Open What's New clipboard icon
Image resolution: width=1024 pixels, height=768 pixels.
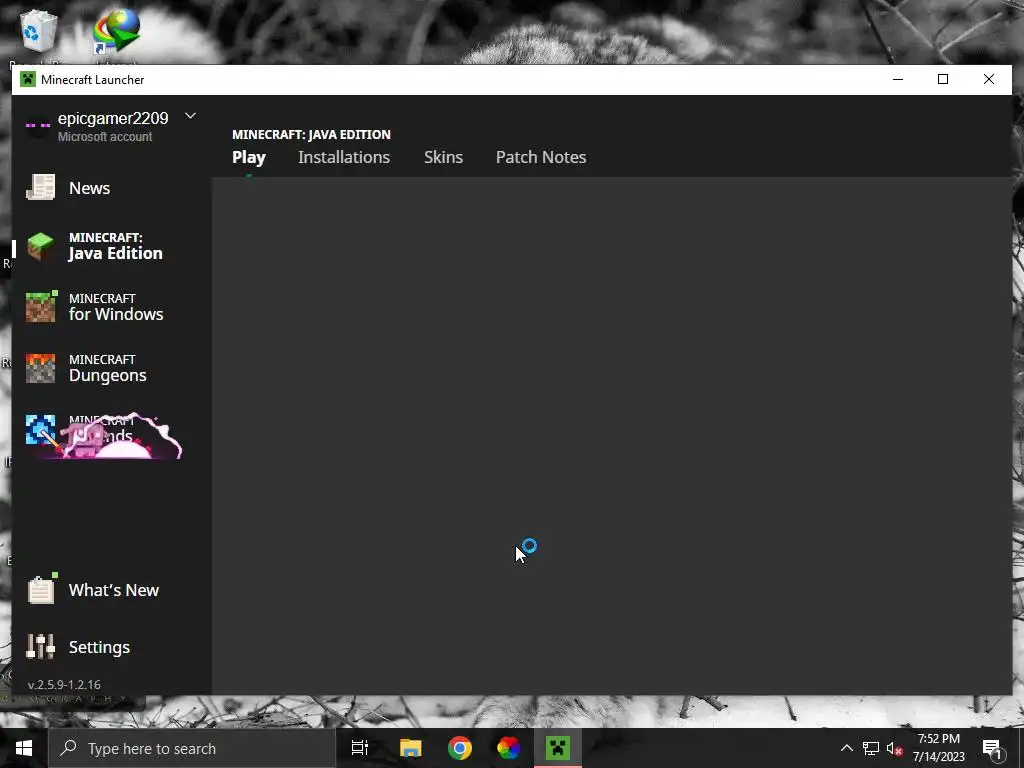coord(41,589)
